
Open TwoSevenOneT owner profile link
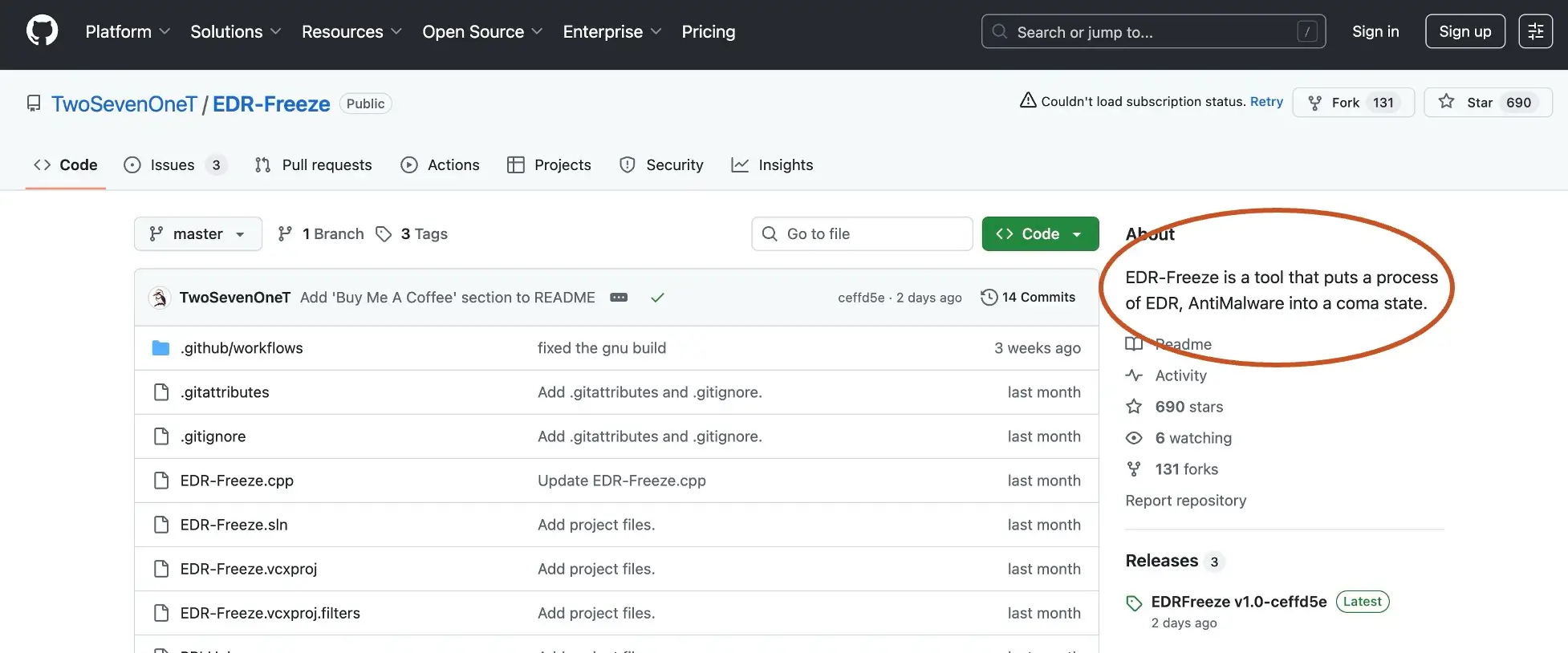(x=124, y=103)
